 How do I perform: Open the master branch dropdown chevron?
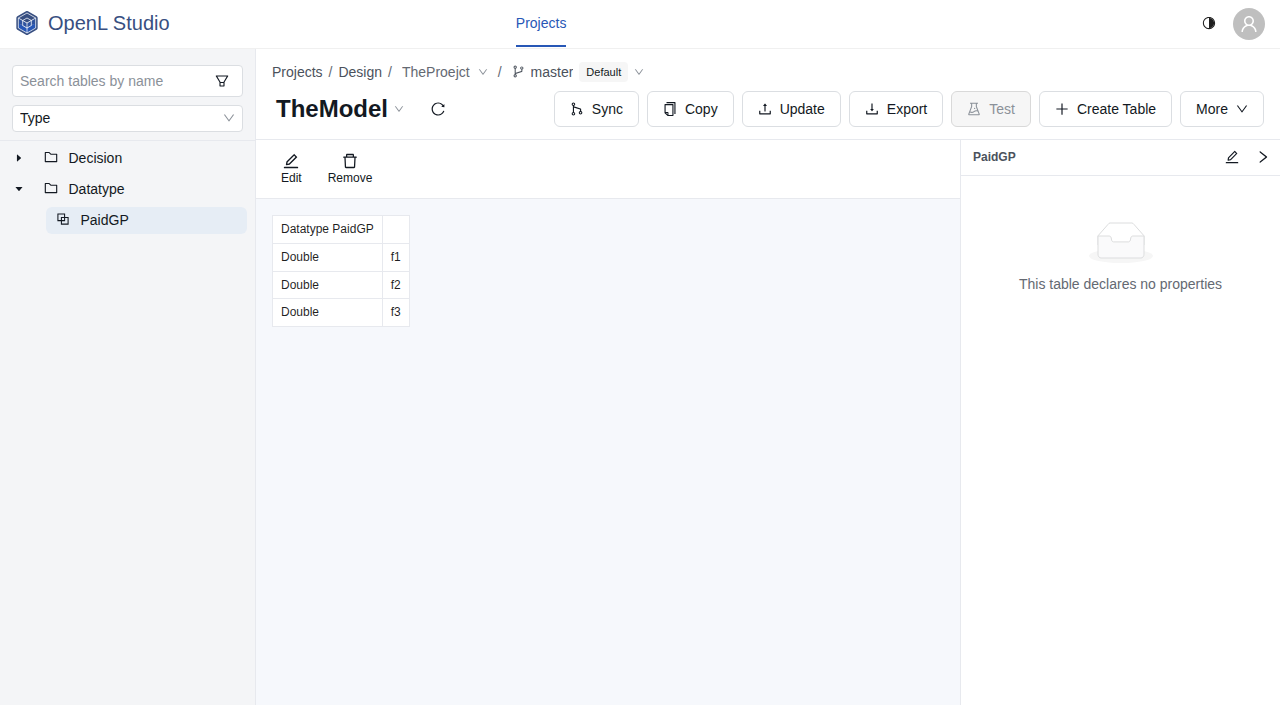point(639,72)
